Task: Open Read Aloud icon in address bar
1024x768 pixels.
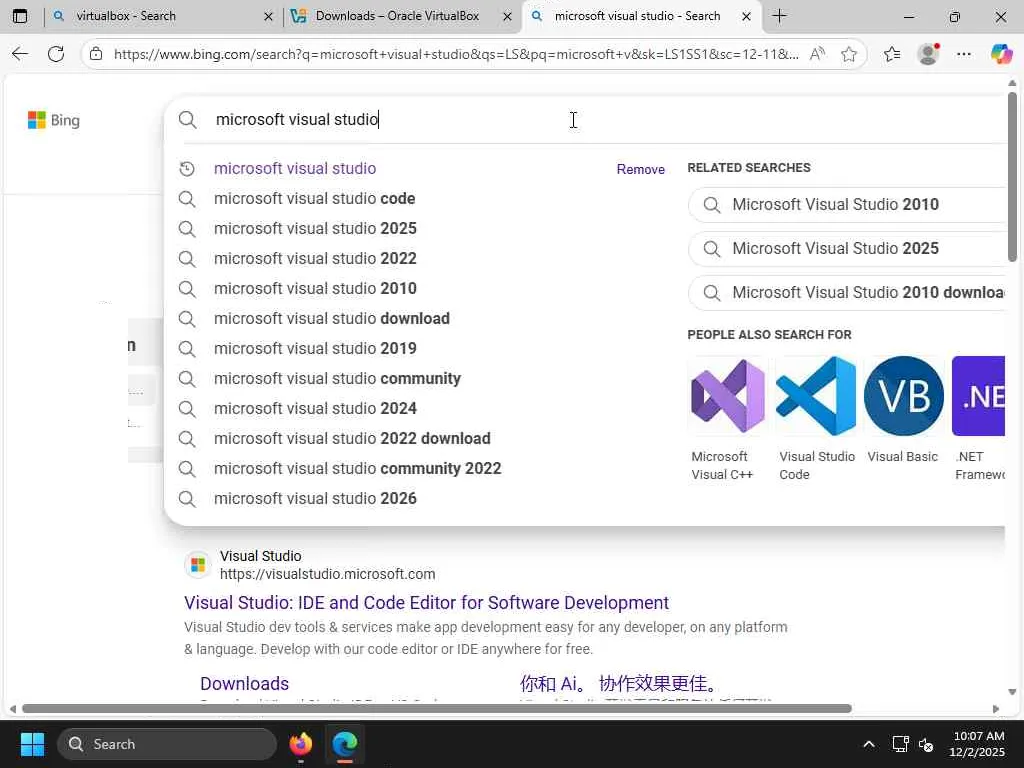Action: (x=817, y=54)
